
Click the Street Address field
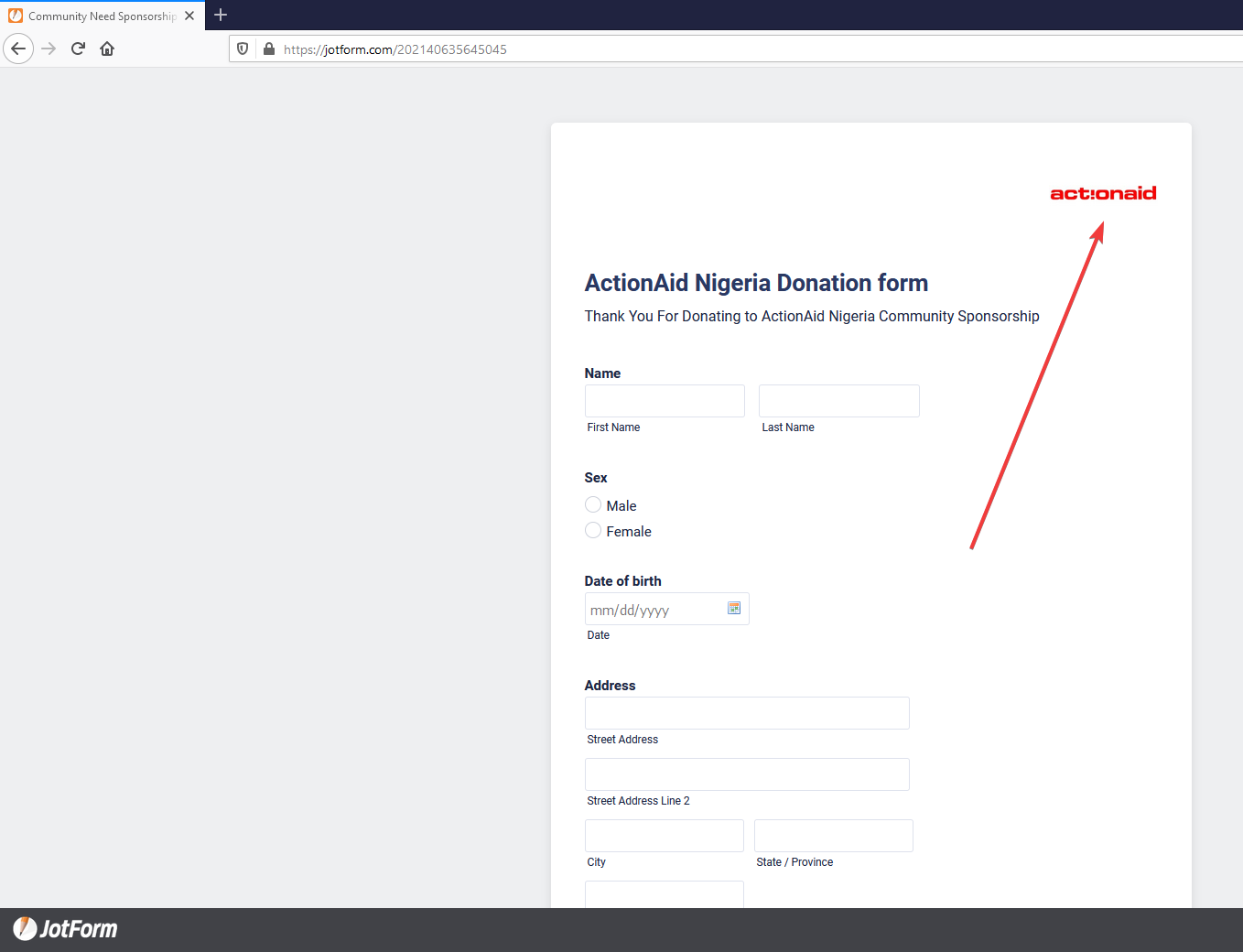[x=746, y=712]
